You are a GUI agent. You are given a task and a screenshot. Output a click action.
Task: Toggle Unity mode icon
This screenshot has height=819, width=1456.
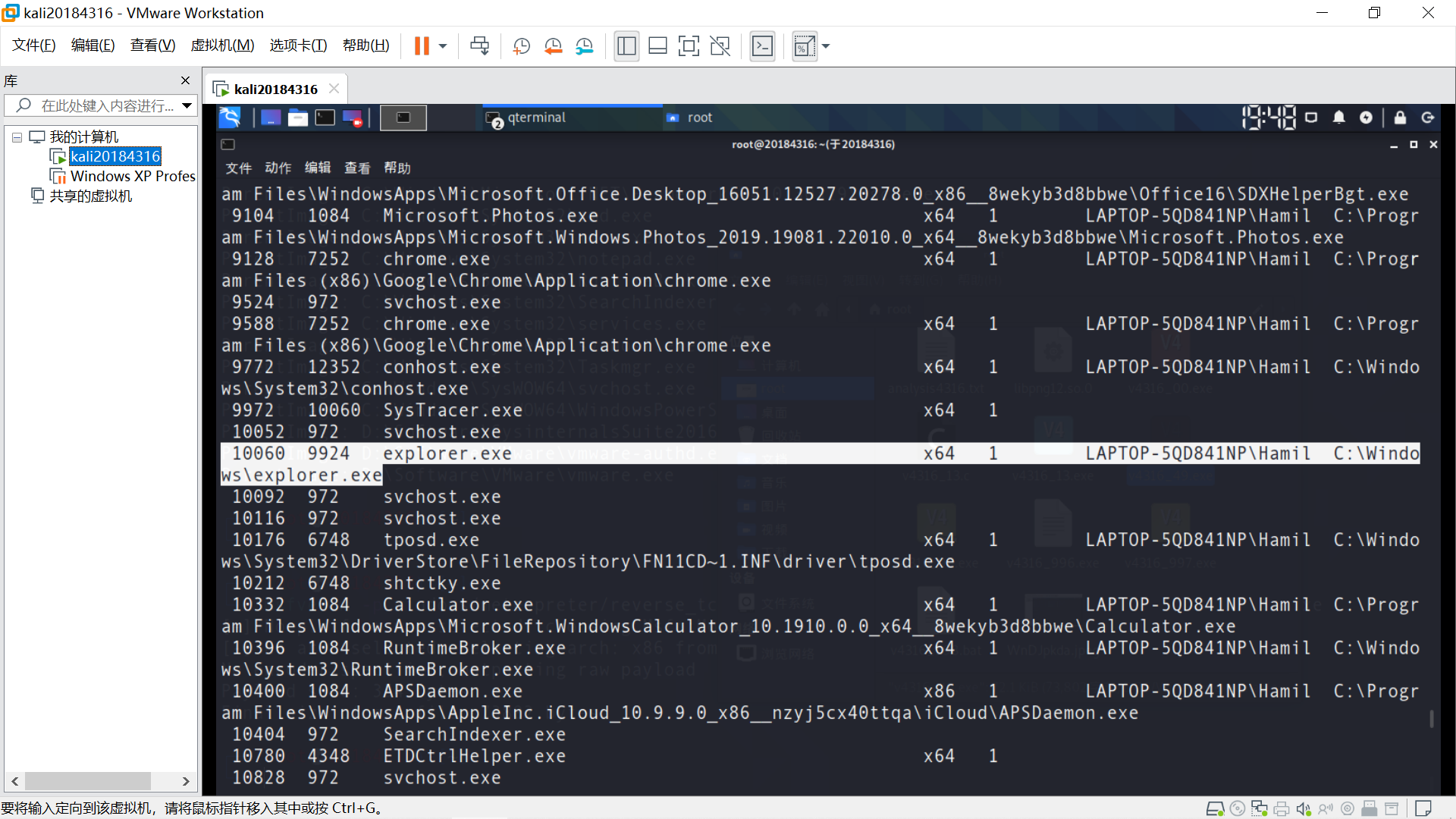[720, 46]
